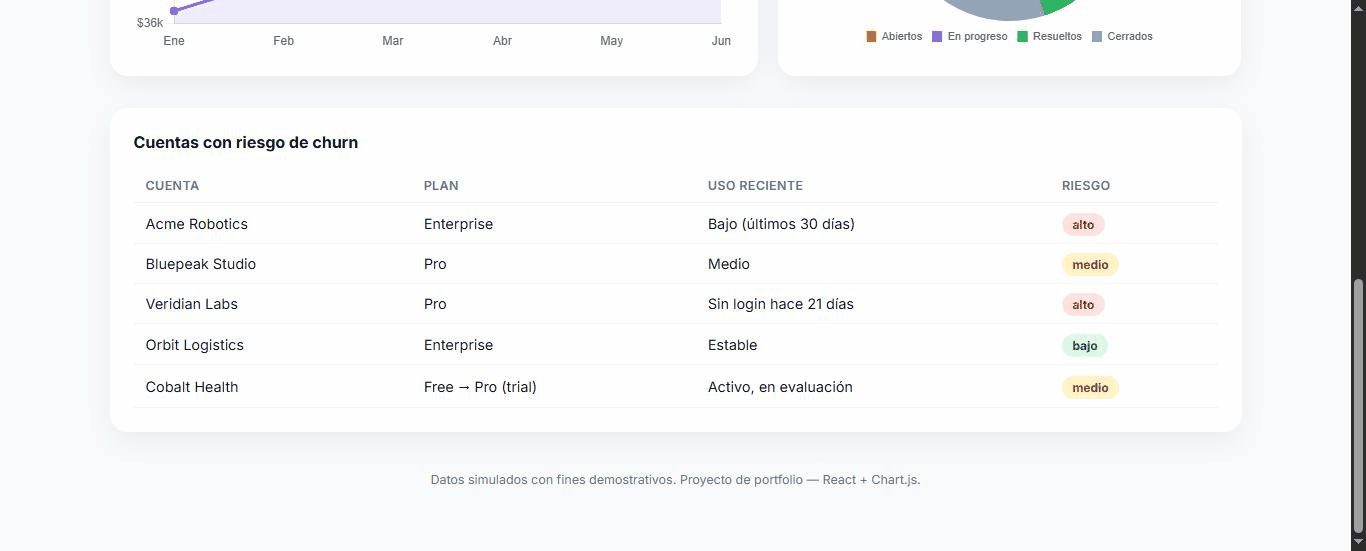Click Bajo (últimos 30 días) usage cell
1366x551 pixels.
pyautogui.click(x=781, y=224)
